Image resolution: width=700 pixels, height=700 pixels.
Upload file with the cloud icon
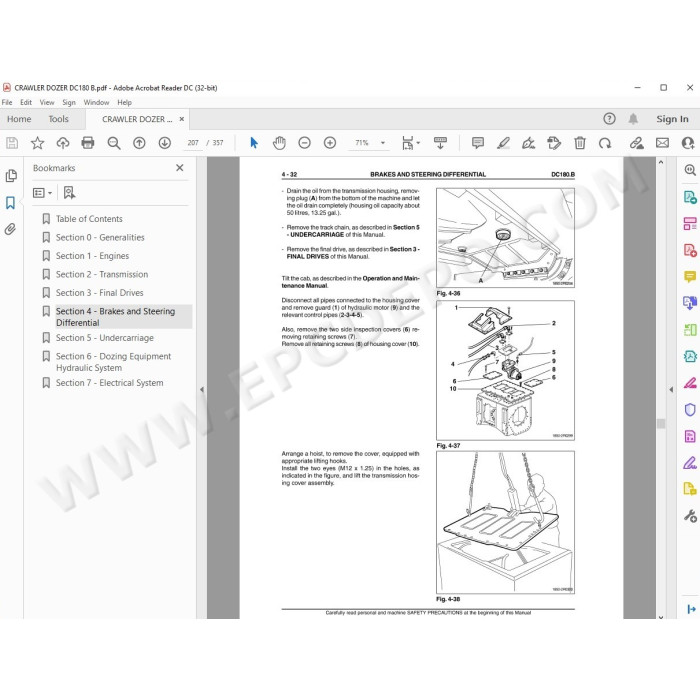(x=63, y=143)
